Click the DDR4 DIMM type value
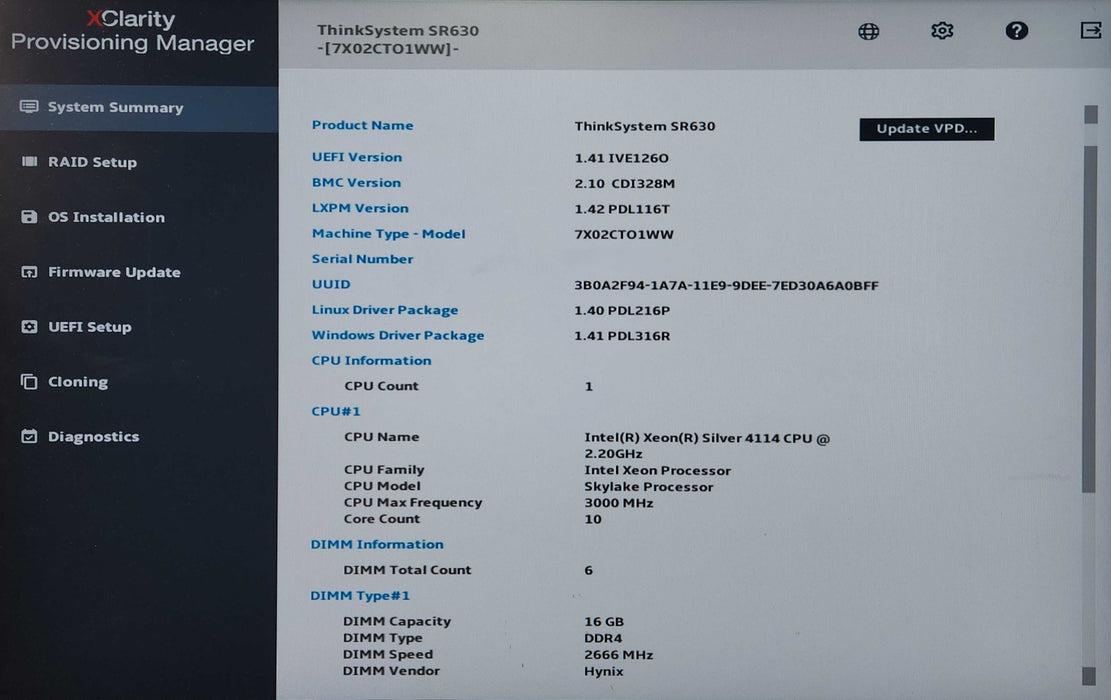1111x700 pixels. [x=603, y=638]
